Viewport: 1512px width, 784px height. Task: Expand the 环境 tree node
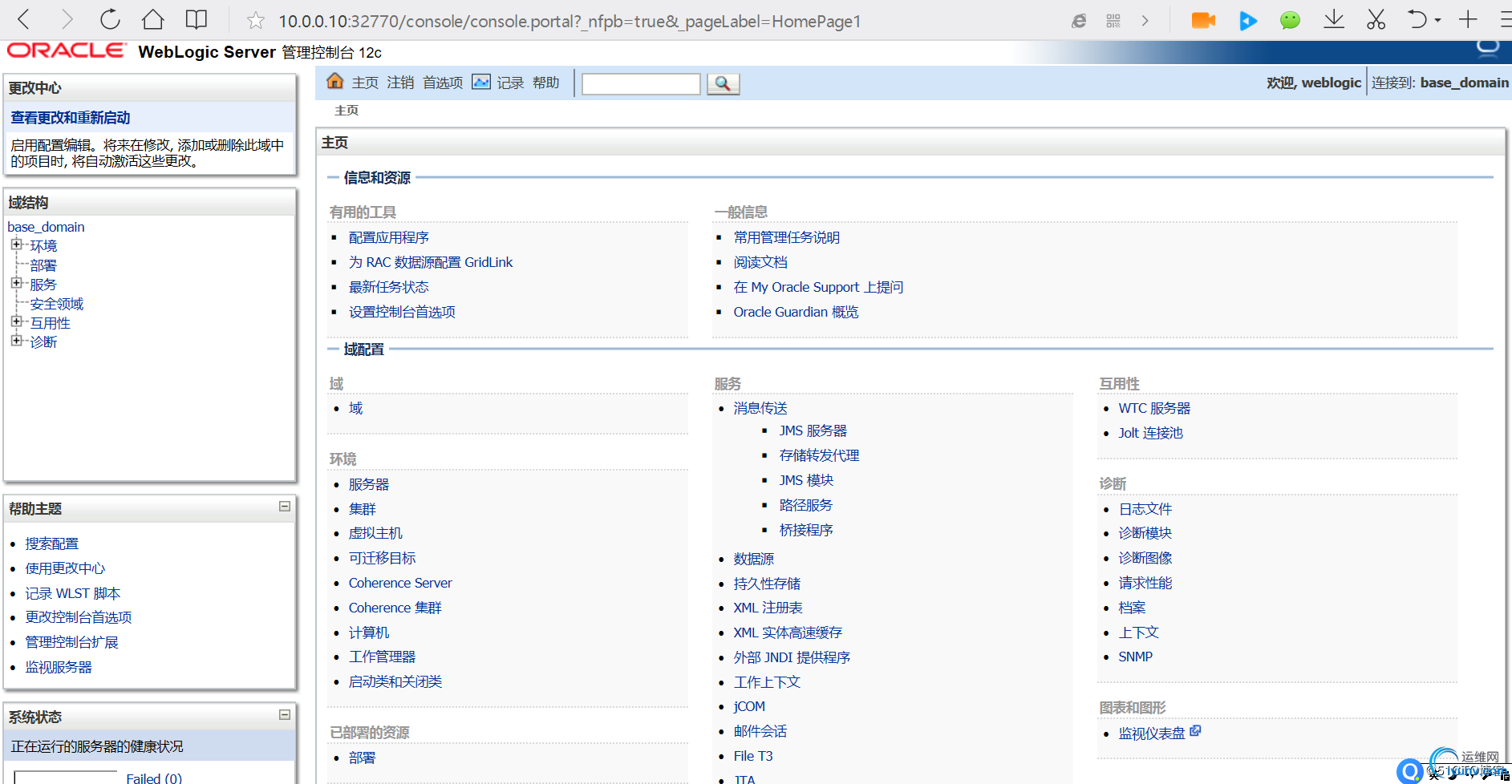pos(16,244)
